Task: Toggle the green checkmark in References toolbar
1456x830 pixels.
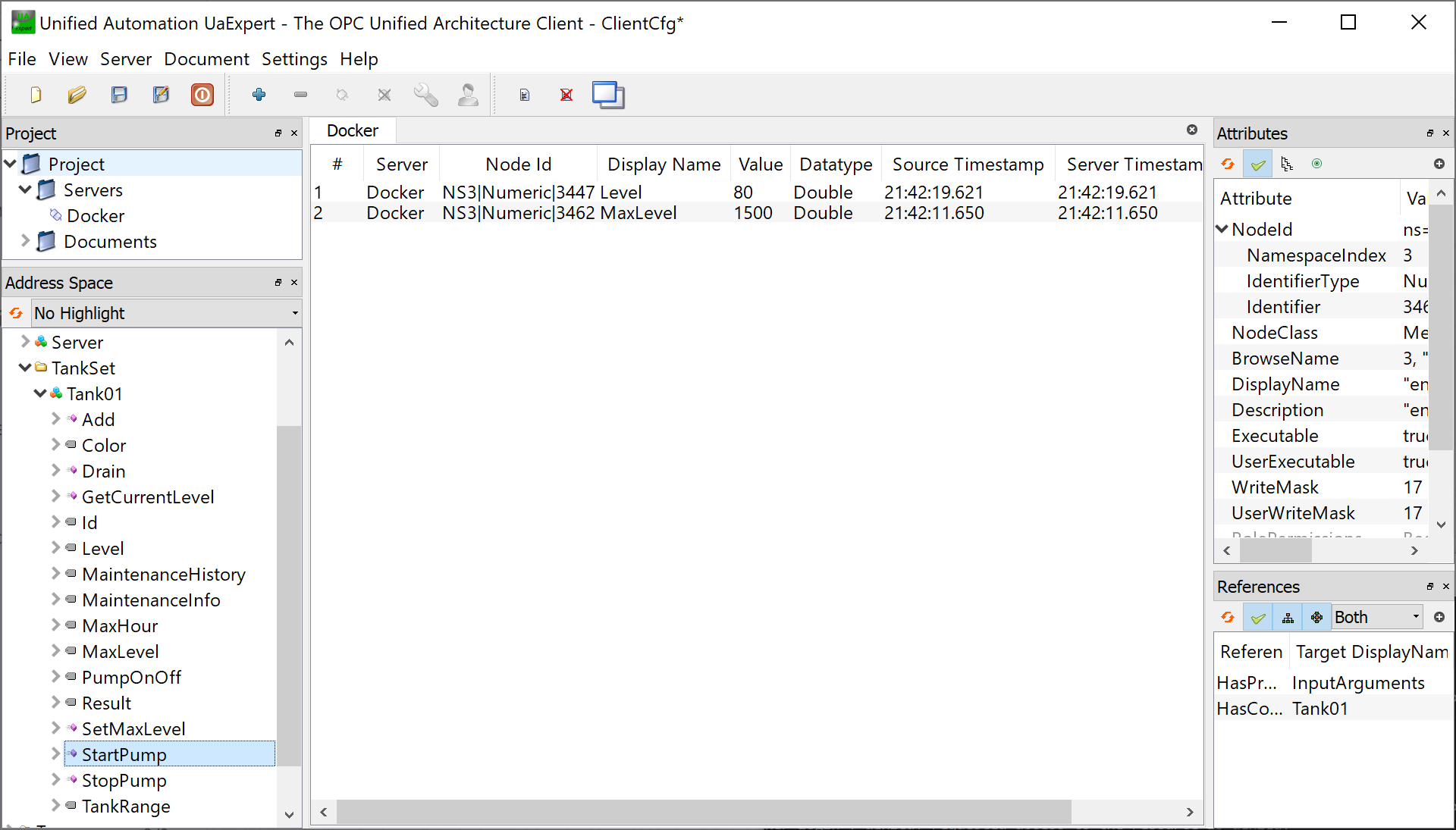Action: coord(1258,618)
